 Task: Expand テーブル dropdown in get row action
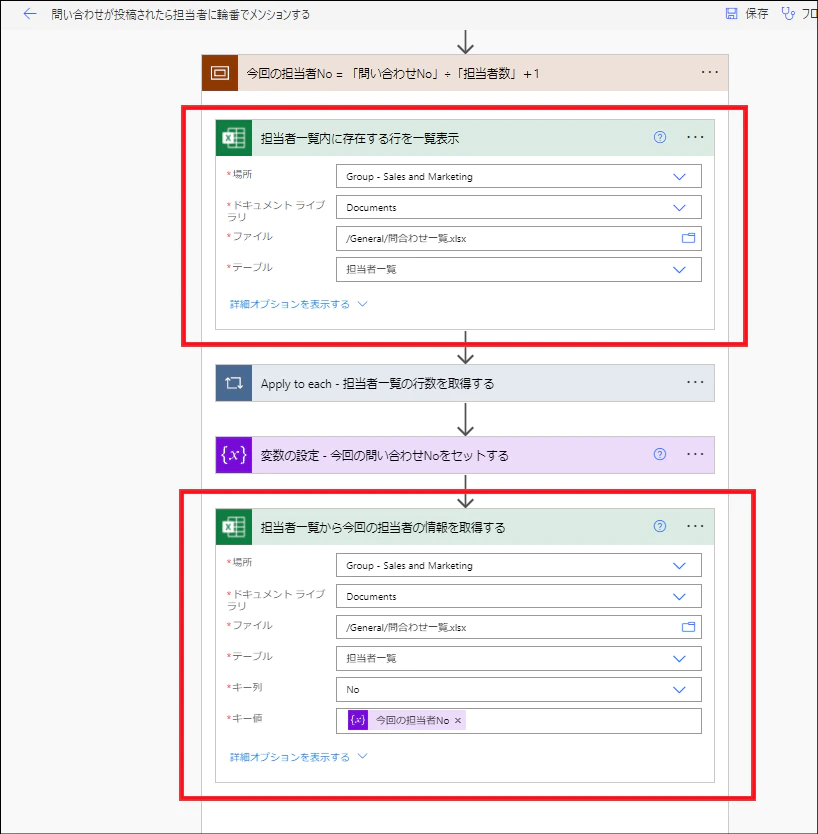(679, 658)
